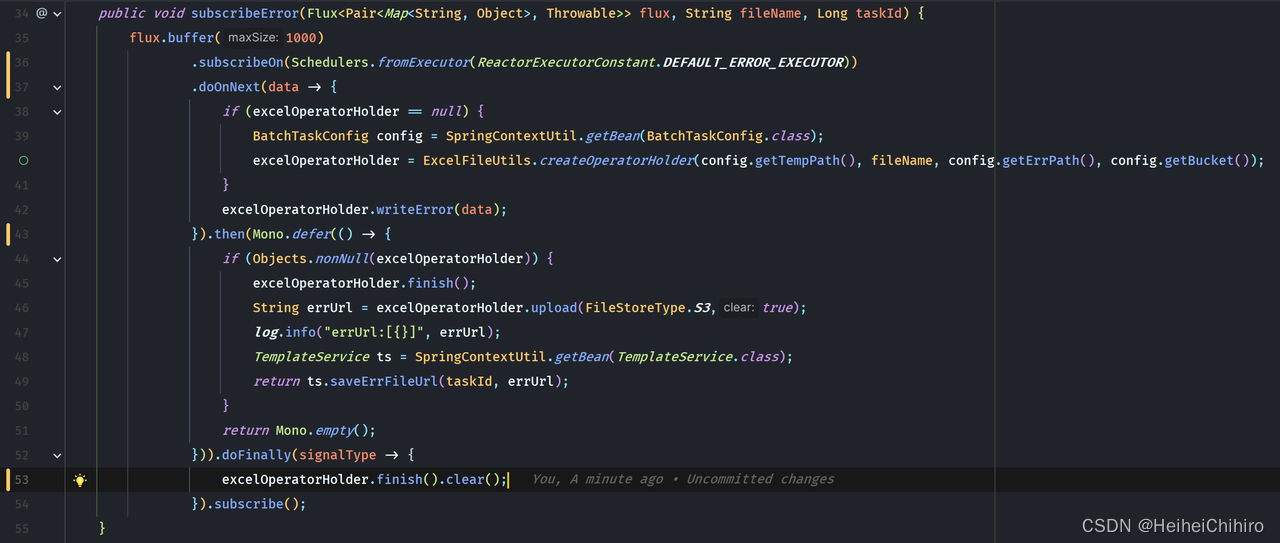Click the 'clear:' inlay hint on line 46
The image size is (1280, 543).
(739, 308)
